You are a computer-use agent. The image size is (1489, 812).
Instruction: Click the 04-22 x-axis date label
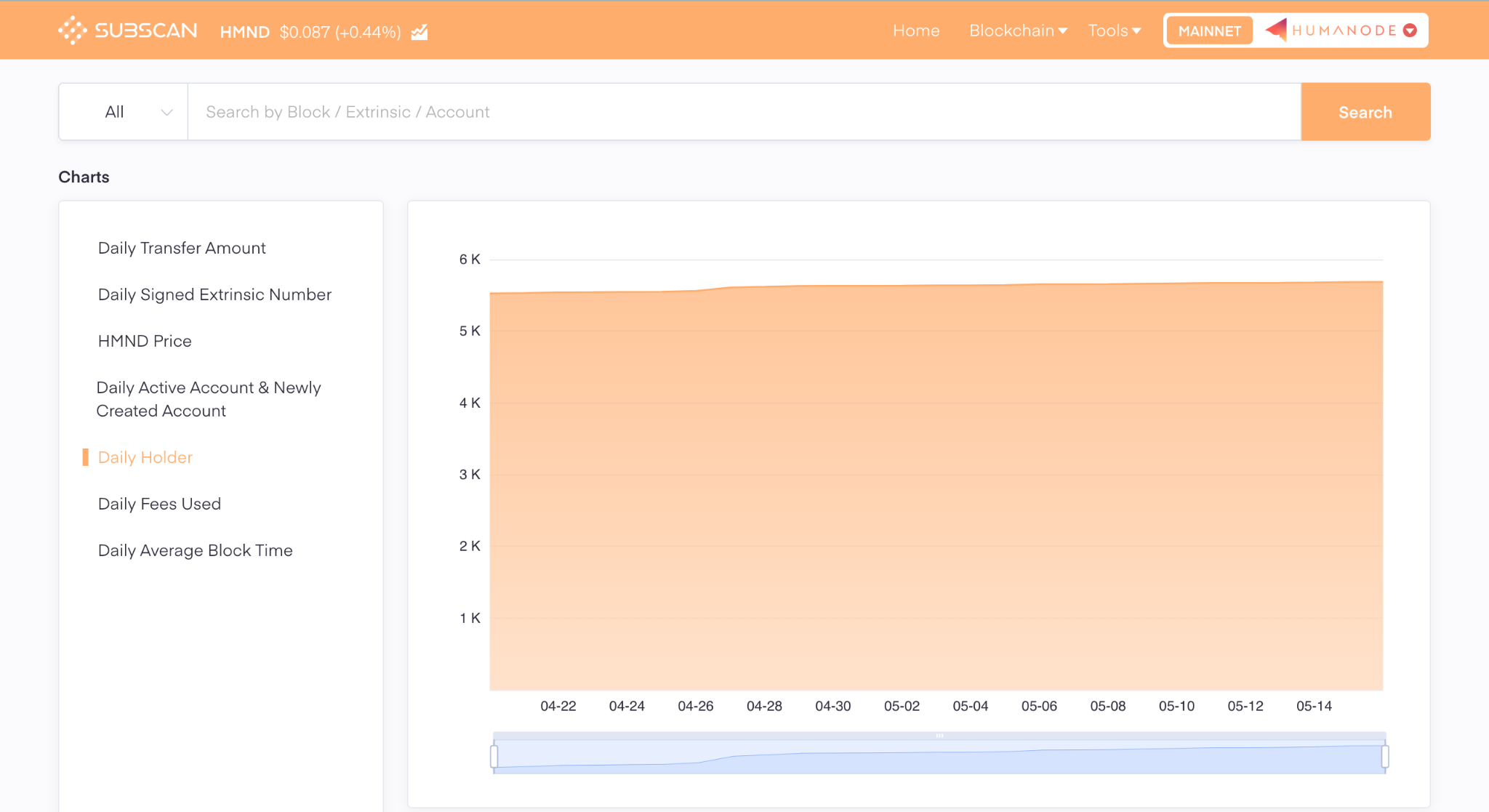(558, 706)
